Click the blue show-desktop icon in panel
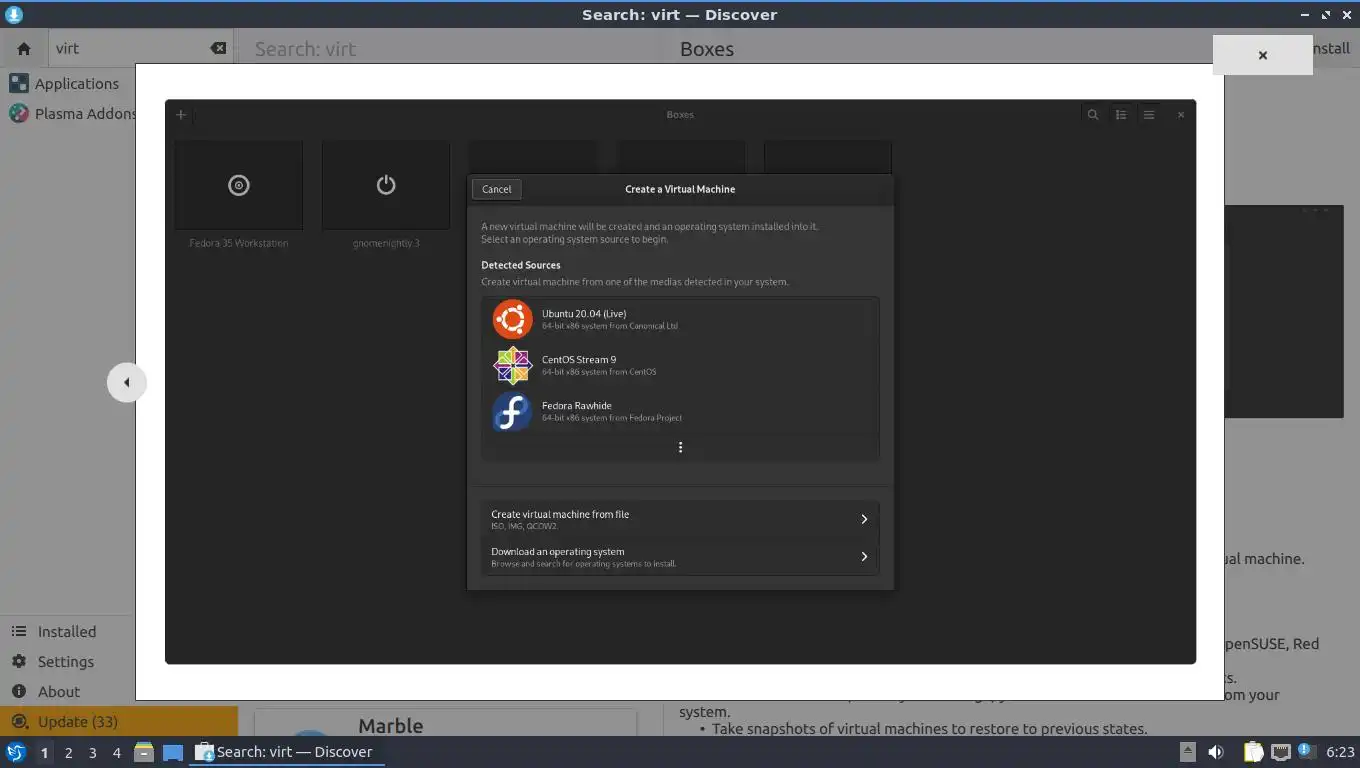Image resolution: width=1360 pixels, height=768 pixels. click(173, 752)
